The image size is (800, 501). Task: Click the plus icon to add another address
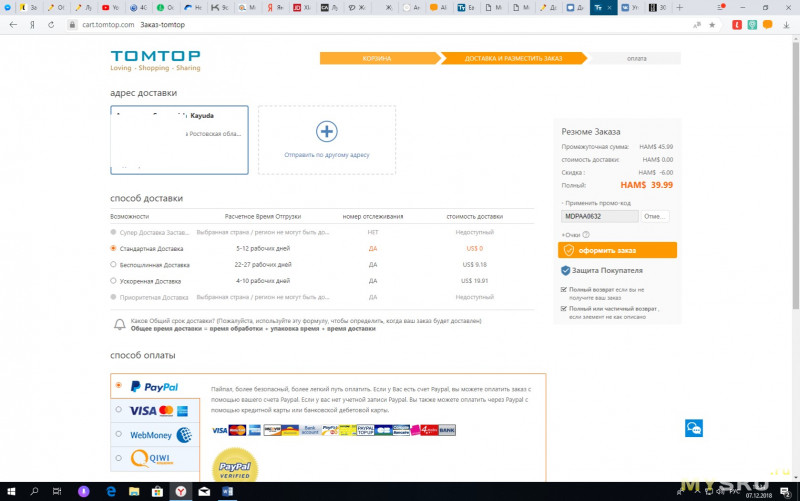coord(327,132)
